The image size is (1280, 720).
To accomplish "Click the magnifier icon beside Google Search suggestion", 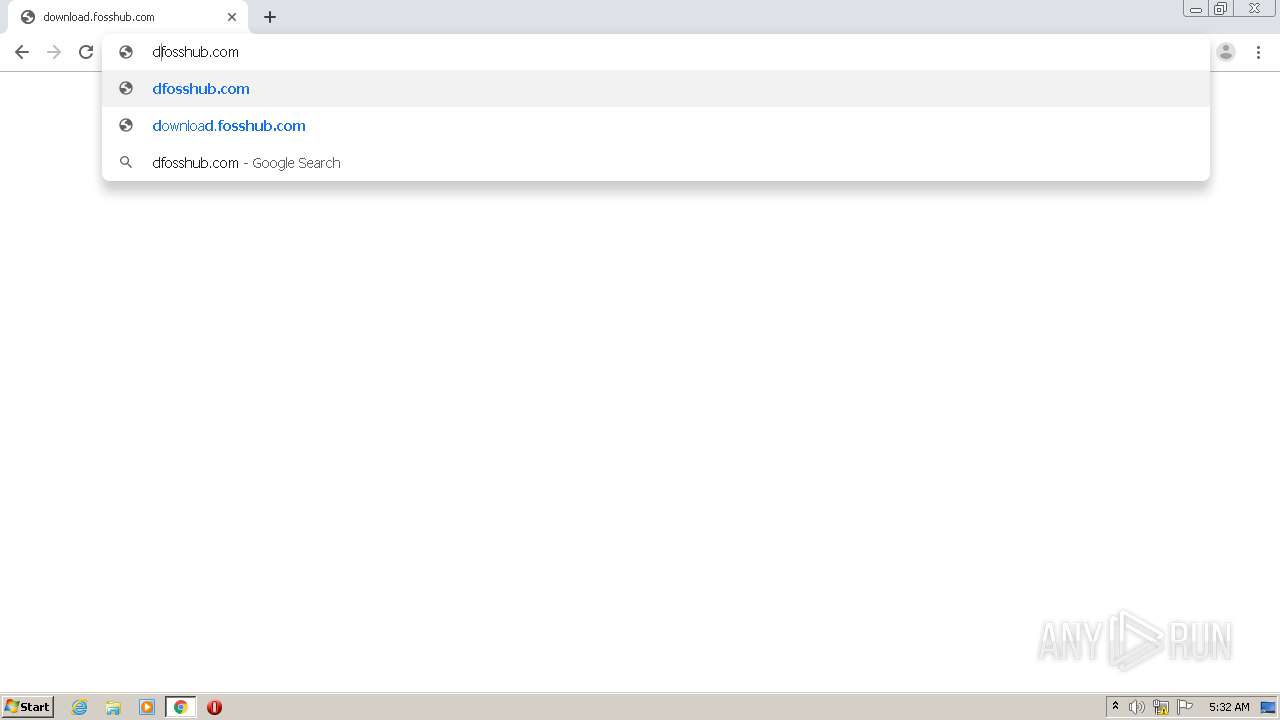I will point(126,162).
